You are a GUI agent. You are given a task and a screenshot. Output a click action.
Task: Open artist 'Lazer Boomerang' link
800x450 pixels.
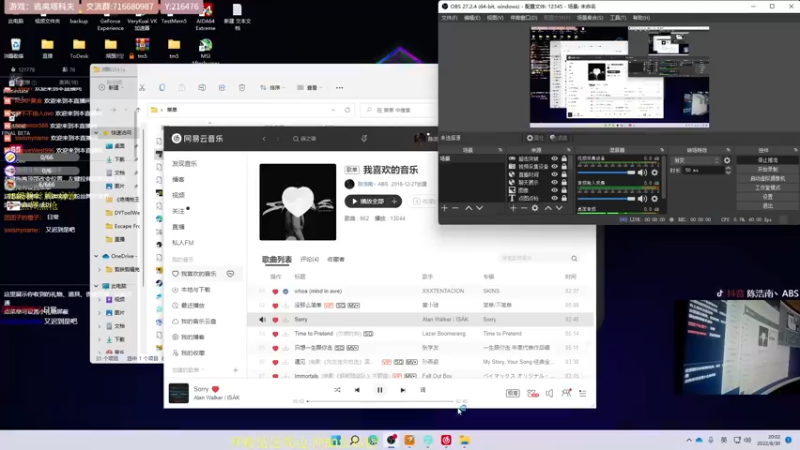(x=444, y=334)
